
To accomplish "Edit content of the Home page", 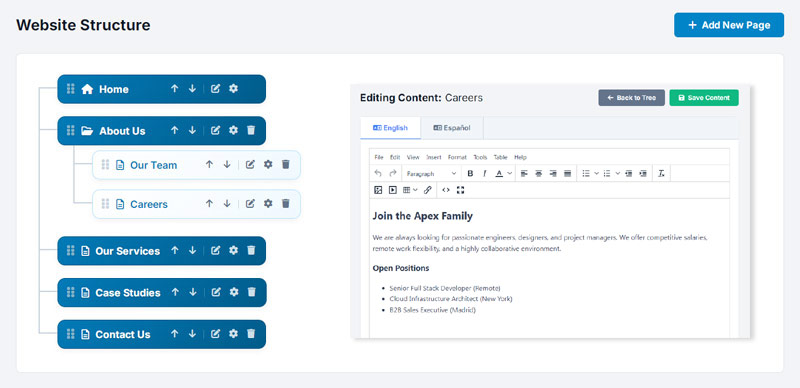I will click(215, 89).
